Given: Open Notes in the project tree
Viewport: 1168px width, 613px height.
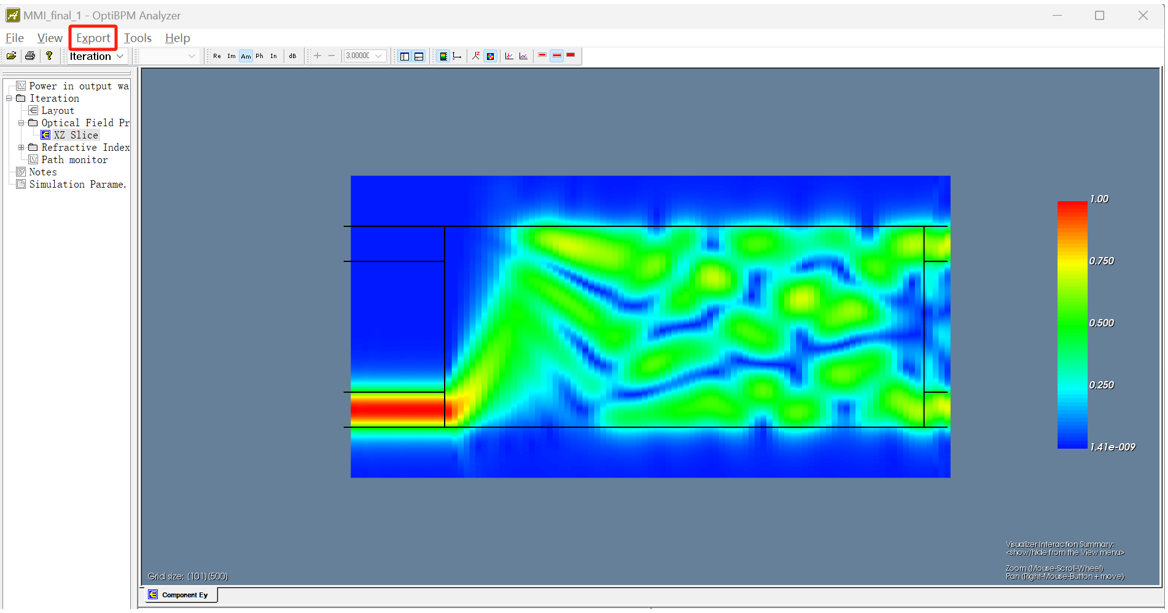Looking at the screenshot, I should point(42,172).
